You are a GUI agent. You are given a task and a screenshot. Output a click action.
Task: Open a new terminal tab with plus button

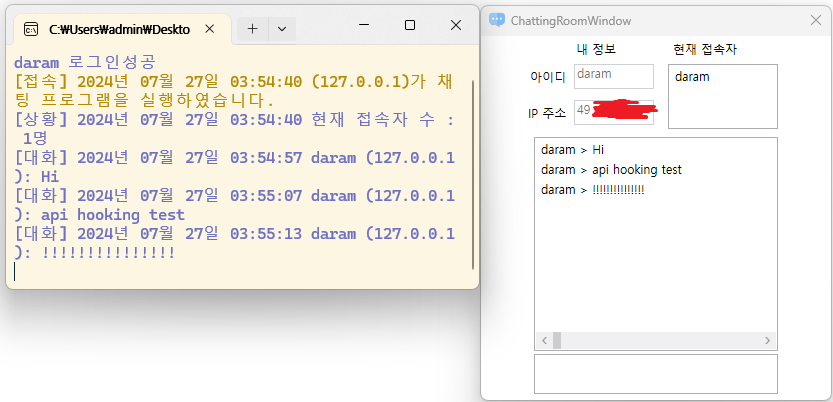point(252,29)
